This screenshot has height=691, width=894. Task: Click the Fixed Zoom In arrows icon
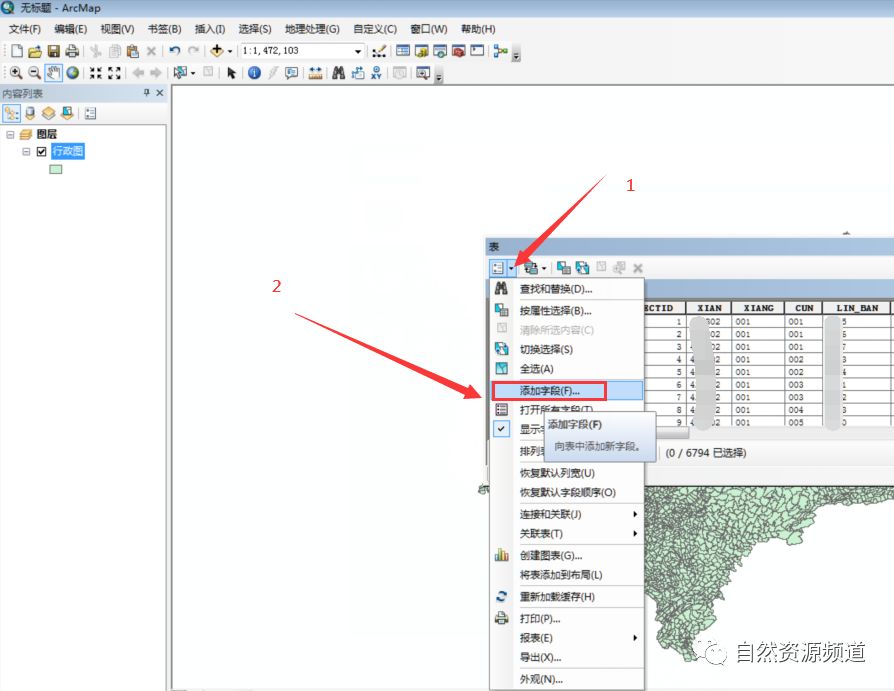pyautogui.click(x=96, y=73)
